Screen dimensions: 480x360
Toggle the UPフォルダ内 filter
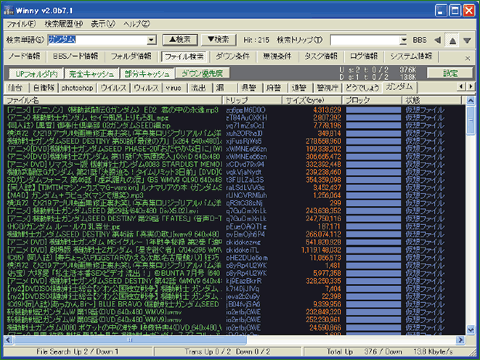point(36,74)
